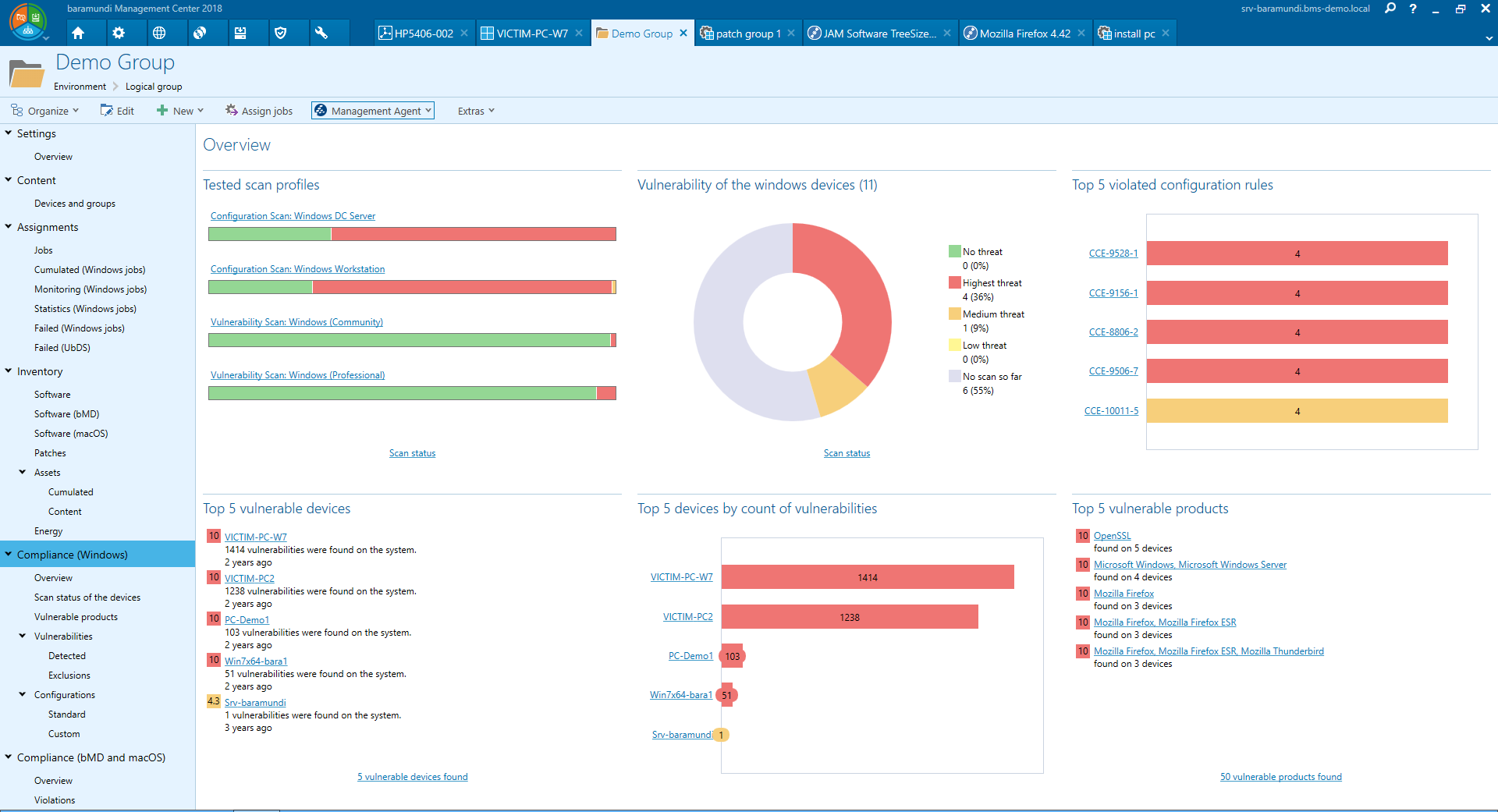Click the Windows Workstation scan progress bar

click(x=412, y=287)
